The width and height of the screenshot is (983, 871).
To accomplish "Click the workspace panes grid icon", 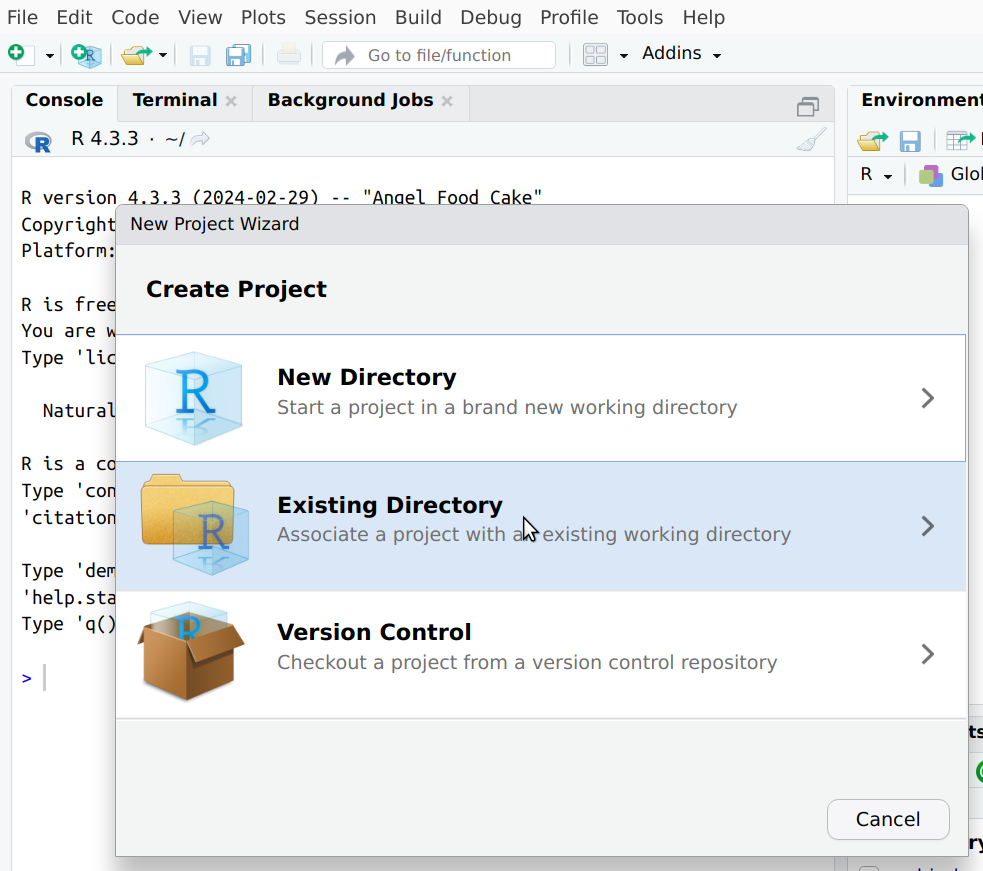I will pyautogui.click(x=595, y=55).
